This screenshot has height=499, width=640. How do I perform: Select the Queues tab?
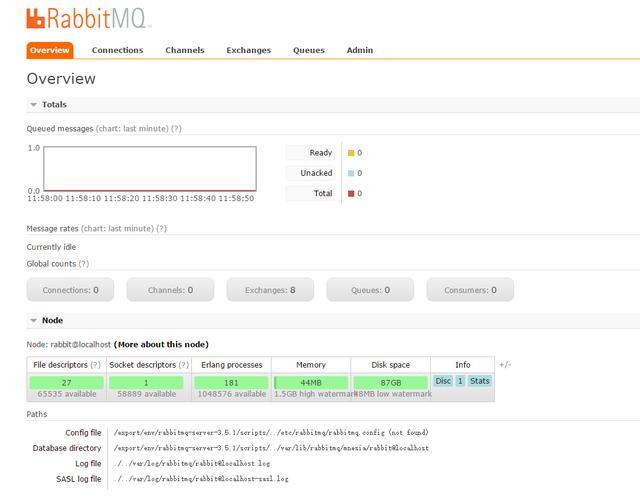pos(309,50)
